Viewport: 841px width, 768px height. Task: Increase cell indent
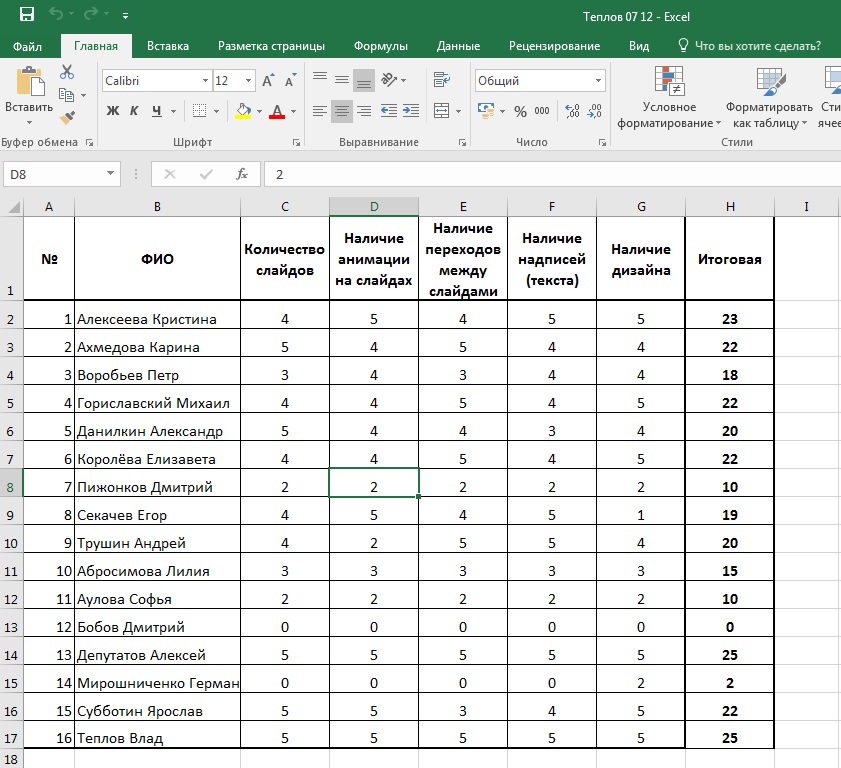tap(411, 111)
